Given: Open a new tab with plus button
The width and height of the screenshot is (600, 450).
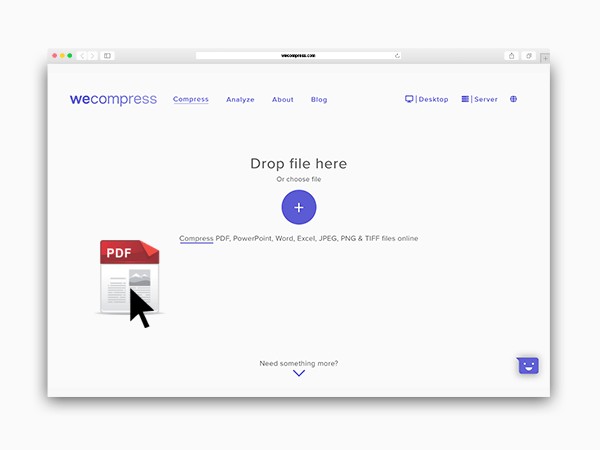Looking at the screenshot, I should 545,58.
